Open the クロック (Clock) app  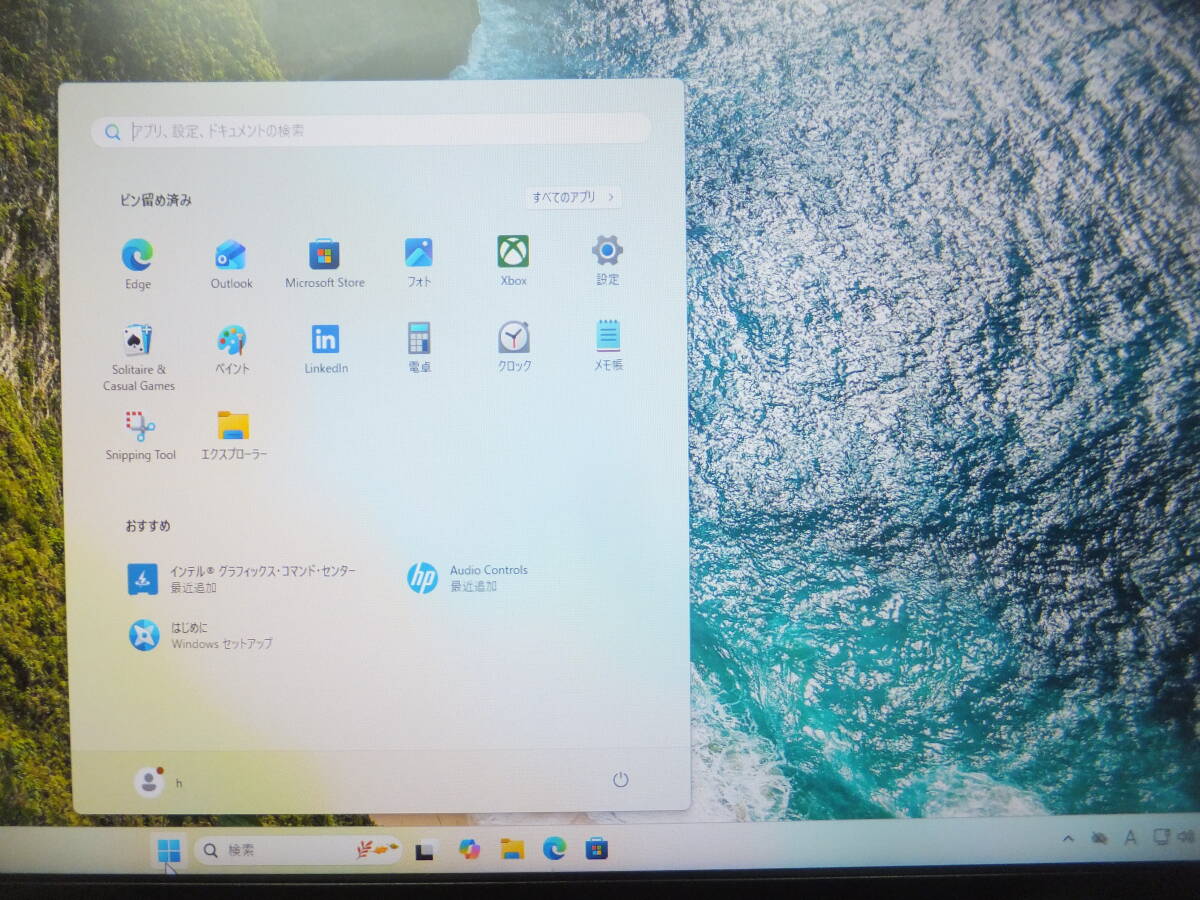(x=514, y=348)
